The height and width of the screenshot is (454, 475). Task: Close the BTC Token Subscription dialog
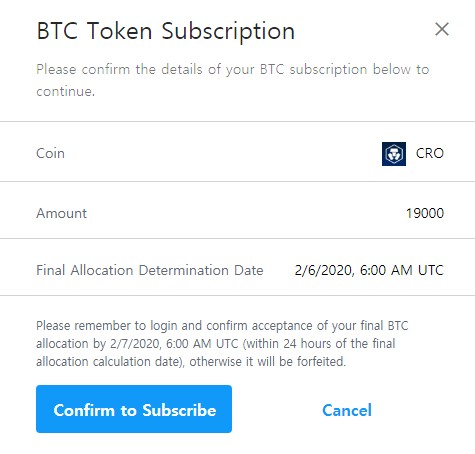pos(442,29)
